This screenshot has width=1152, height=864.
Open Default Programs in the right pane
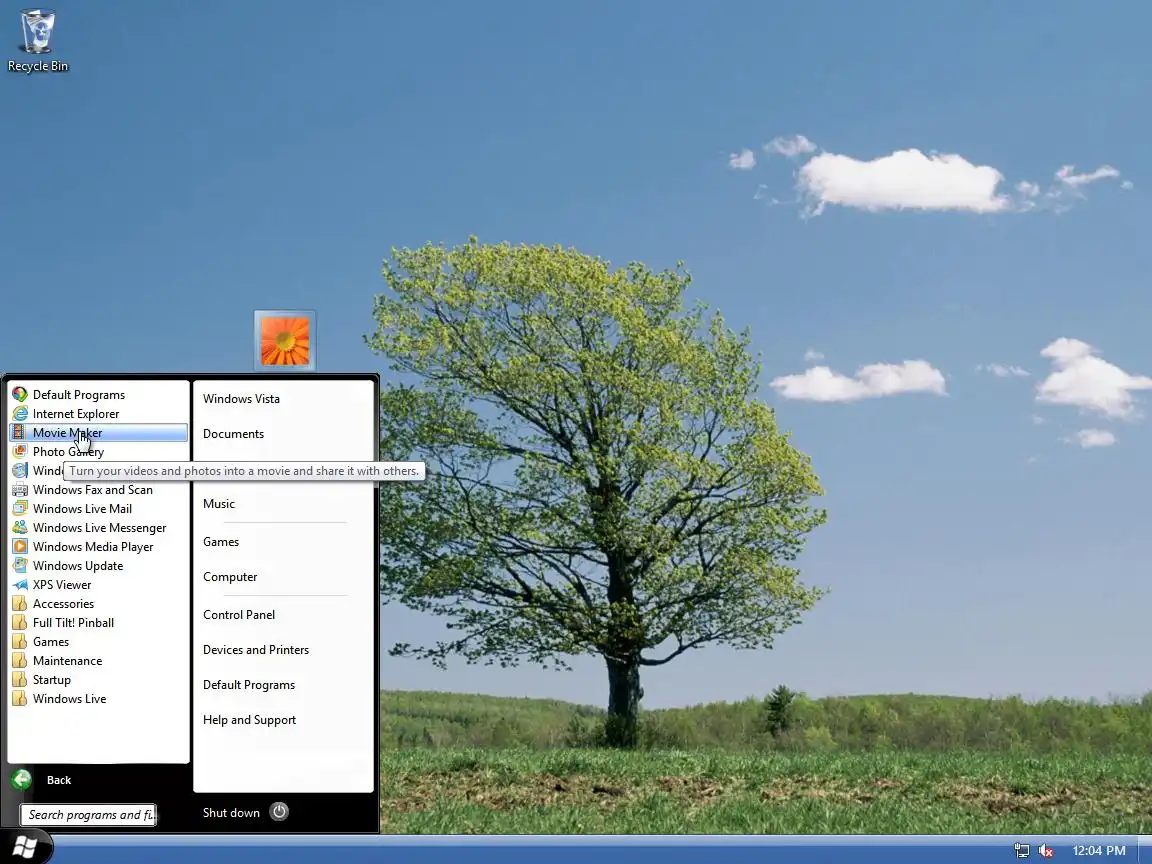pos(249,685)
